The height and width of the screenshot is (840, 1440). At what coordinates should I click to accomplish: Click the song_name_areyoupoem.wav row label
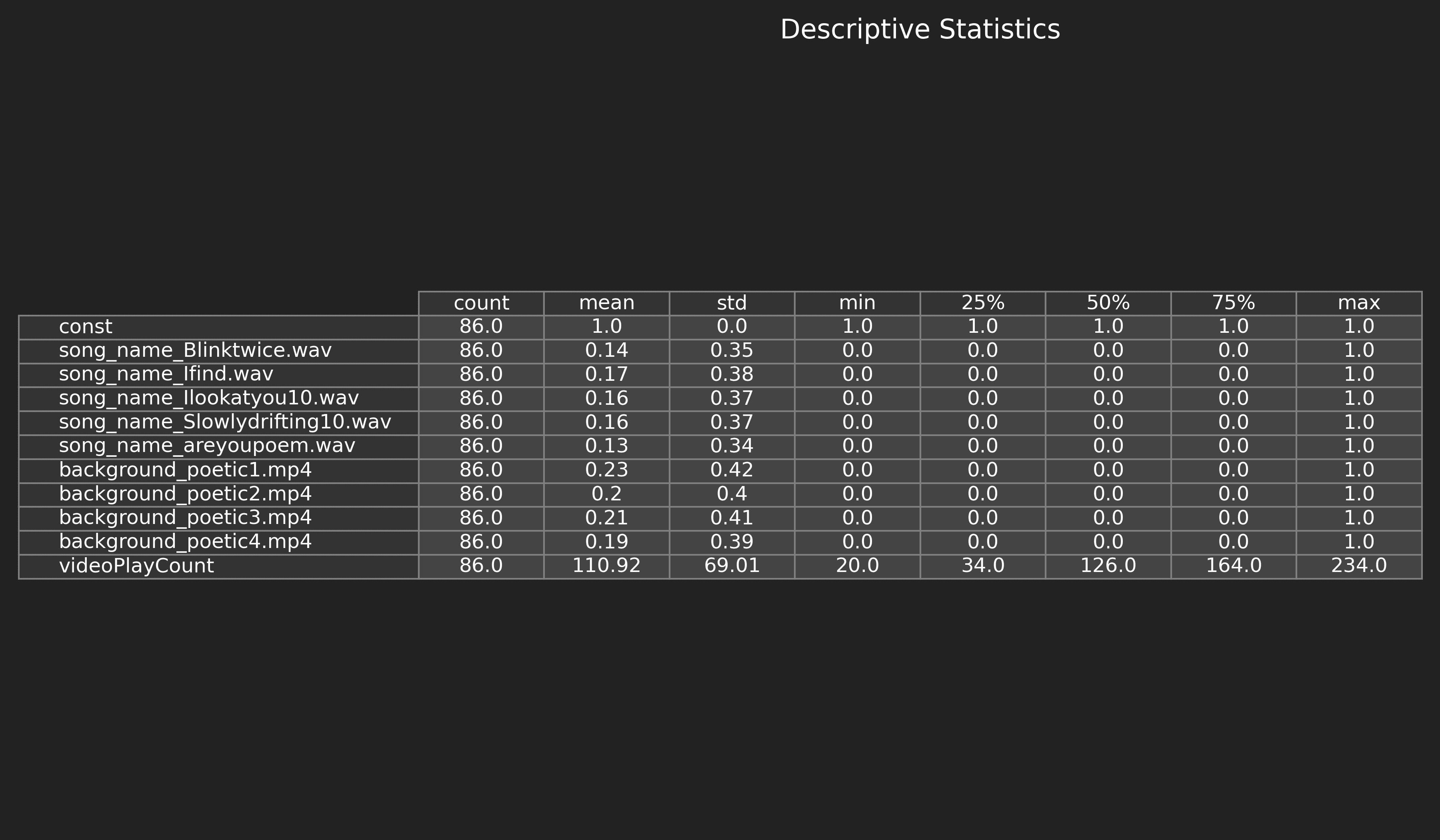207,446
